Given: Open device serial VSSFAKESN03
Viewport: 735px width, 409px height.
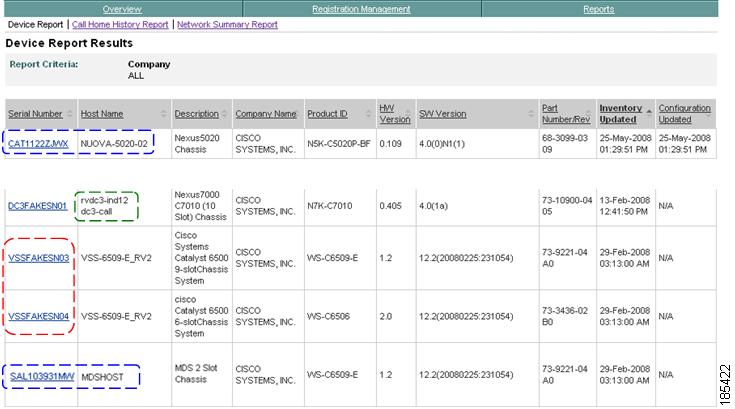Looking at the screenshot, I should coord(38,258).
